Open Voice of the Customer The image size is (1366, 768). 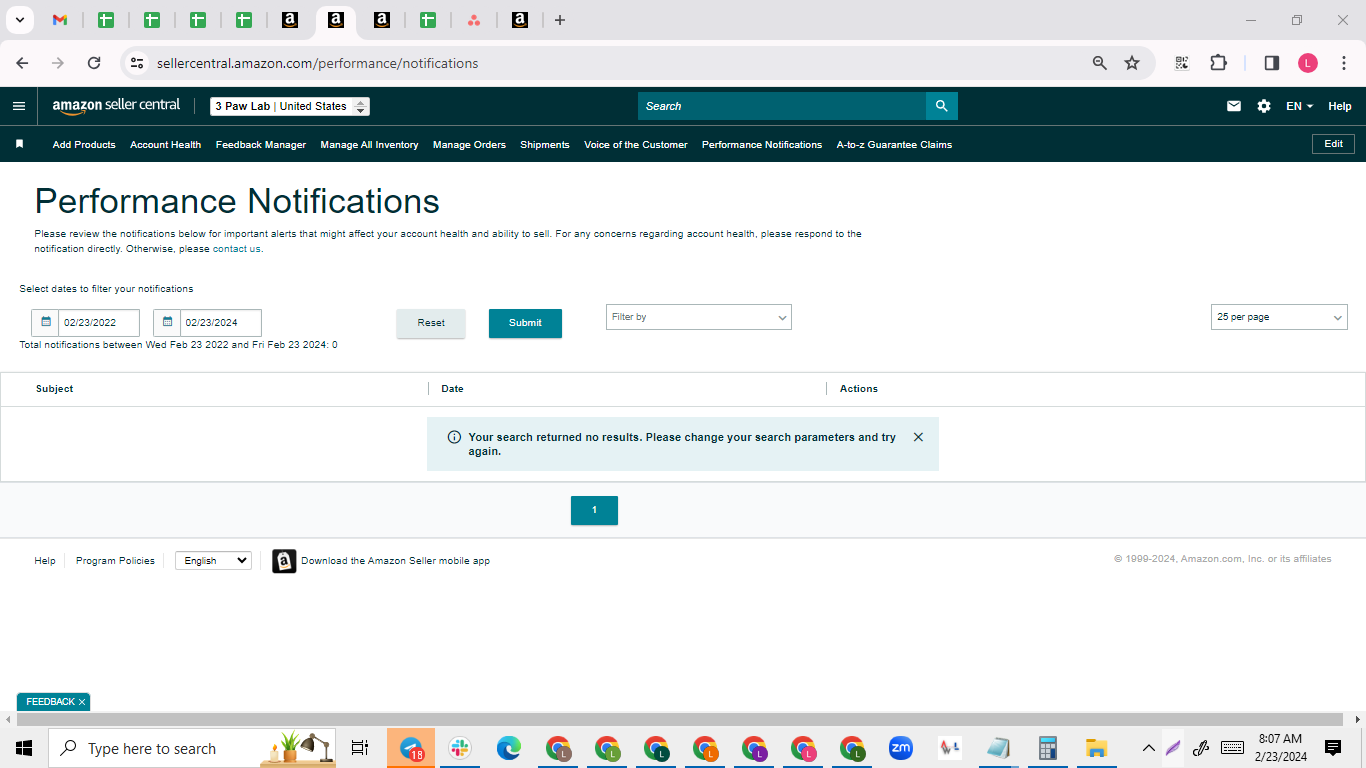click(x=636, y=144)
